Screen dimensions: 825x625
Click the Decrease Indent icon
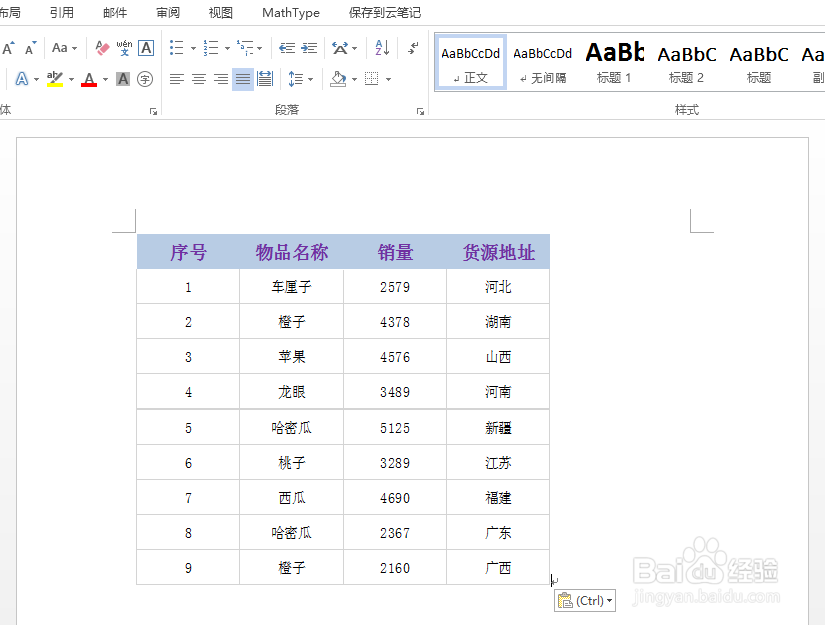(287, 48)
